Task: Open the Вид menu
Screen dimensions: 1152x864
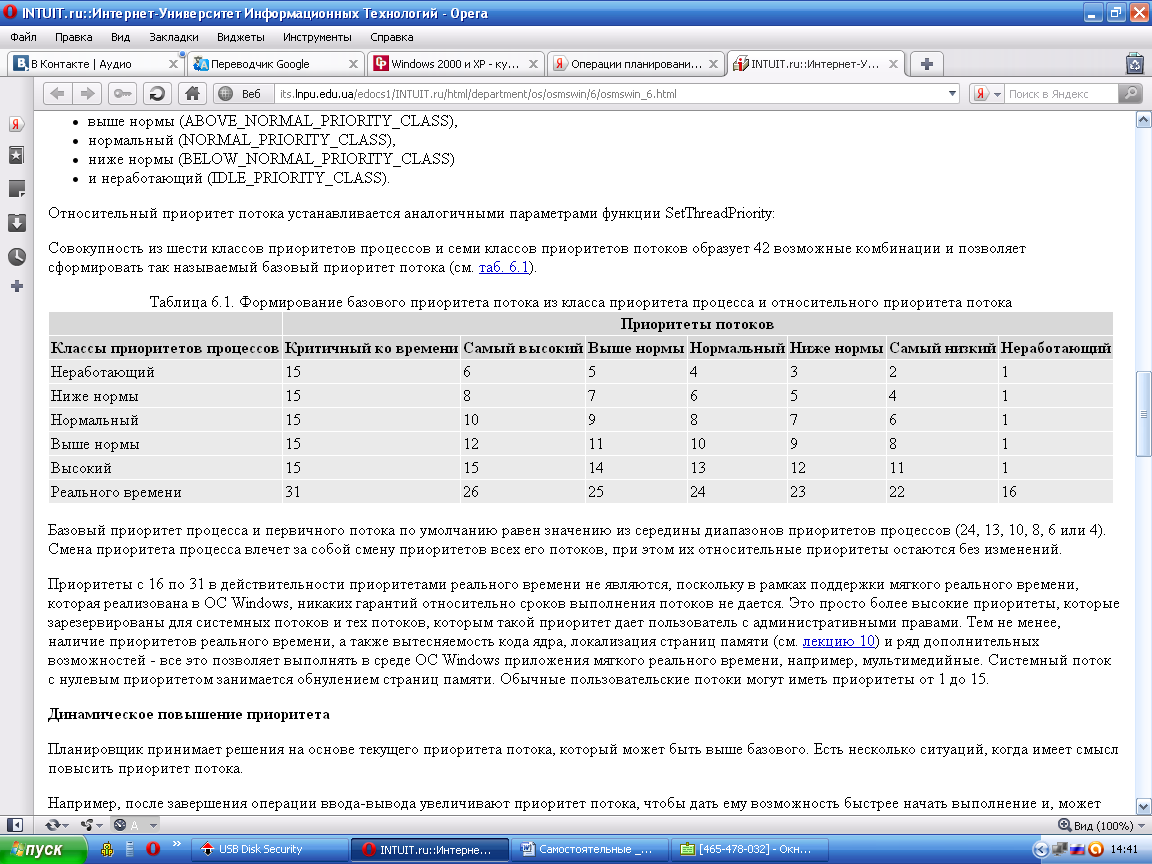Action: [x=120, y=37]
